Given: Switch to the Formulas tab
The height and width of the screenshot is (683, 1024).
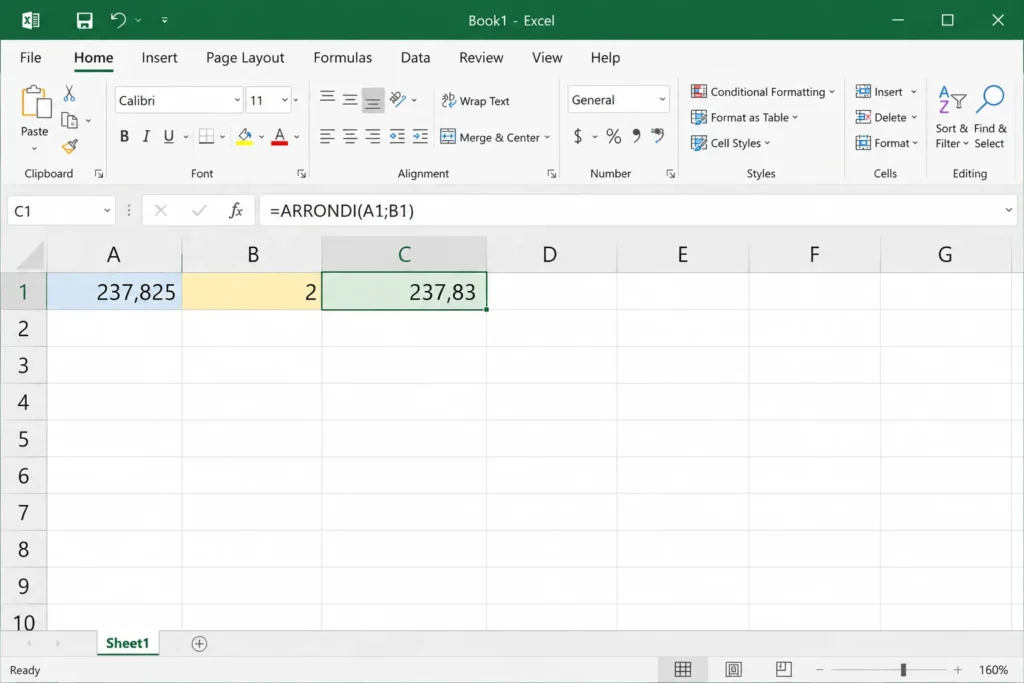Looking at the screenshot, I should [x=342, y=57].
